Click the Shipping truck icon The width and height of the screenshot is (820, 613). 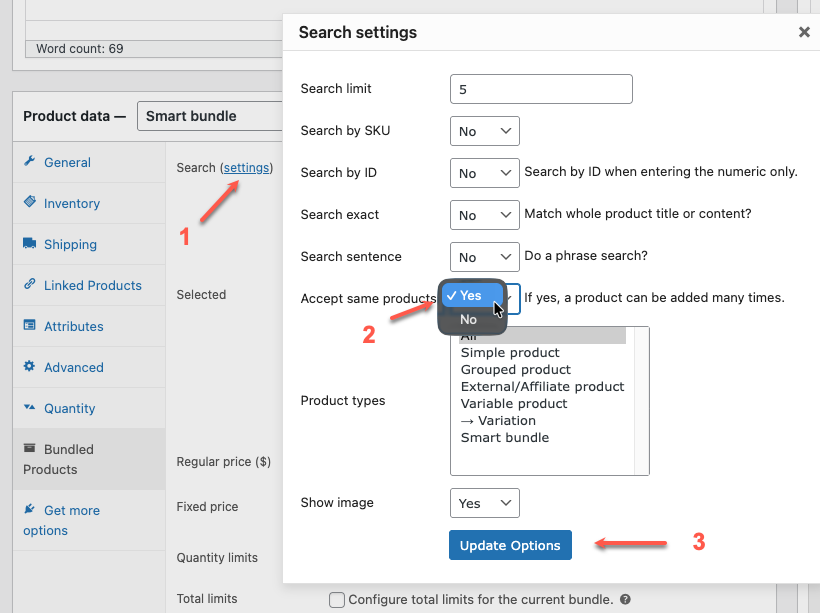pos(30,243)
